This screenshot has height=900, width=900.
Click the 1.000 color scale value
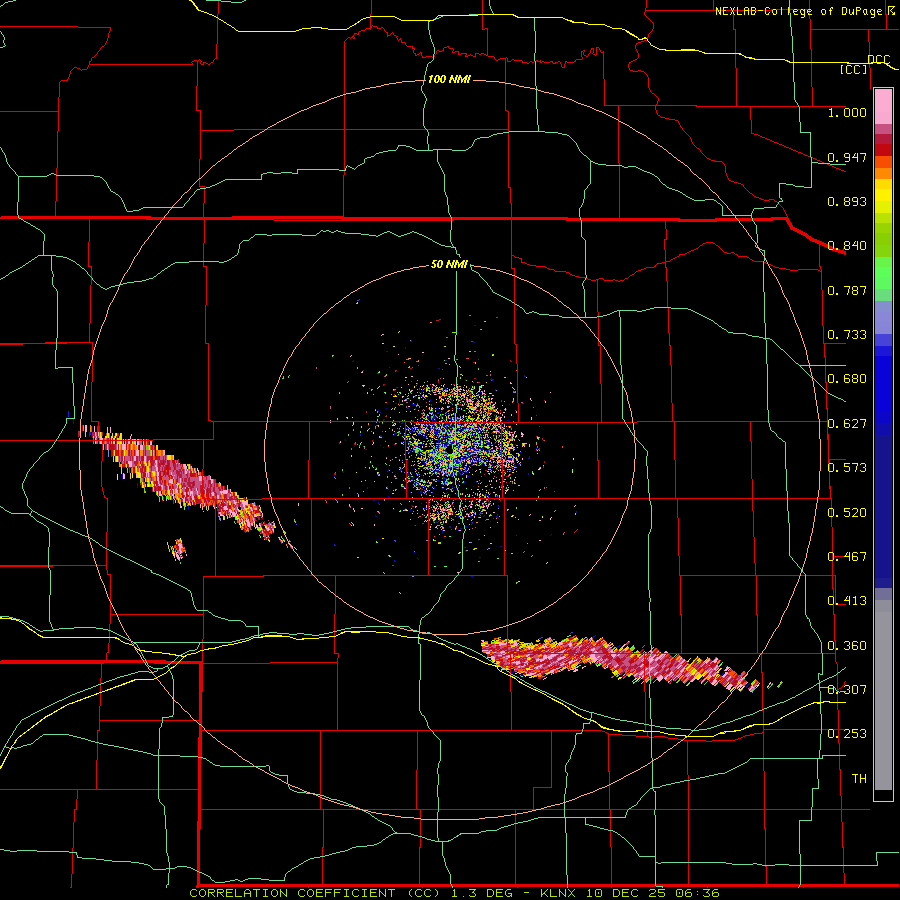click(x=847, y=112)
